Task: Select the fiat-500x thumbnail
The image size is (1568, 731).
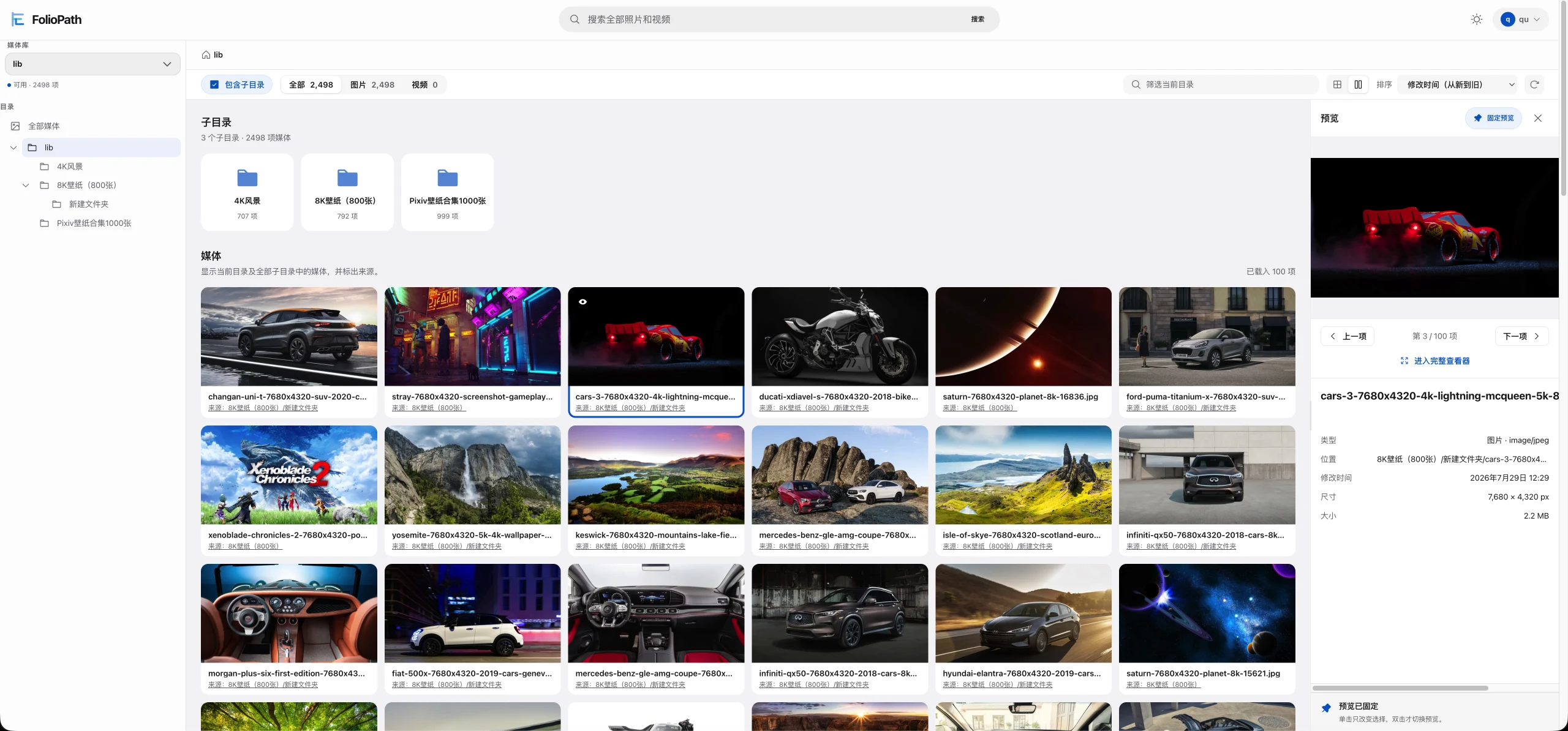Action: (x=472, y=613)
